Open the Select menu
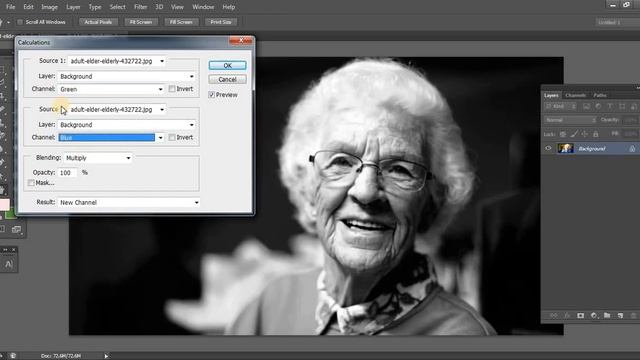Image resolution: width=640 pixels, height=360 pixels. click(x=117, y=7)
